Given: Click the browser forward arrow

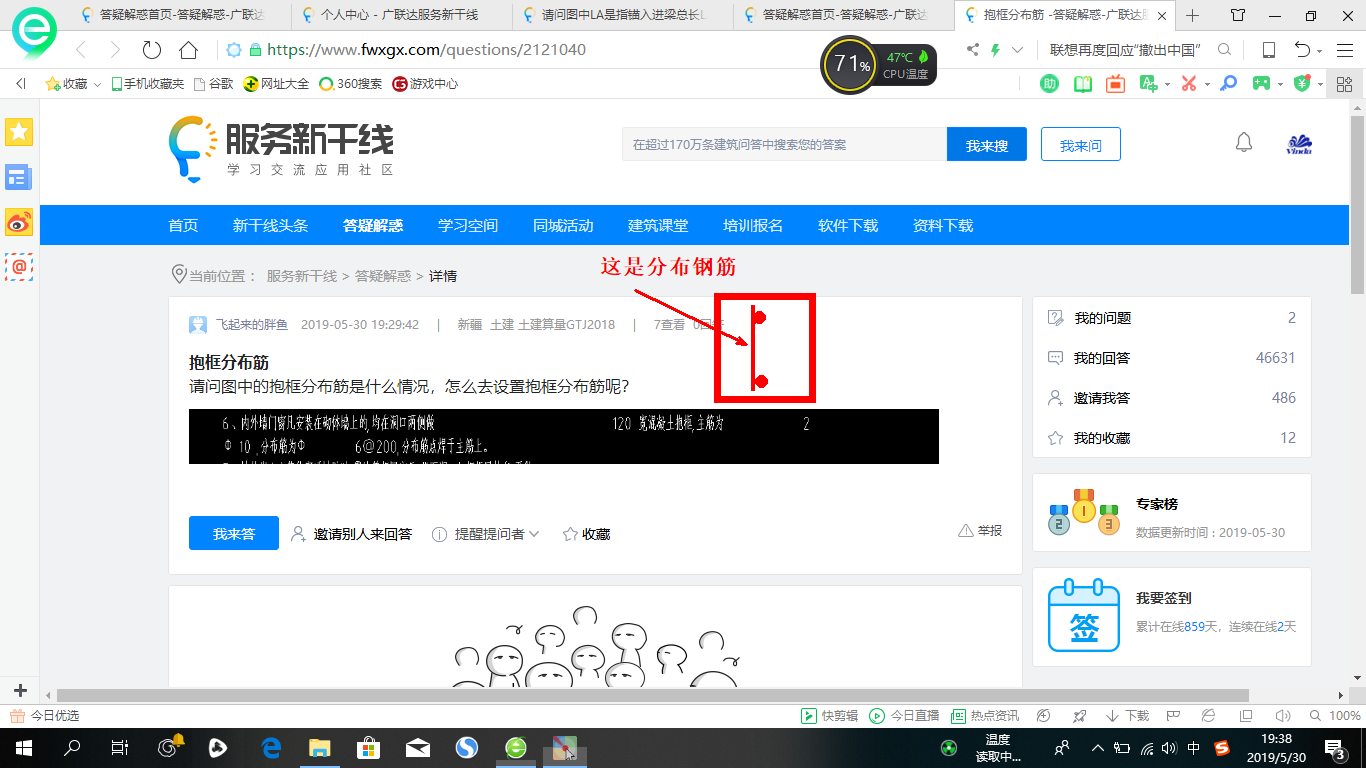Looking at the screenshot, I should tap(115, 50).
